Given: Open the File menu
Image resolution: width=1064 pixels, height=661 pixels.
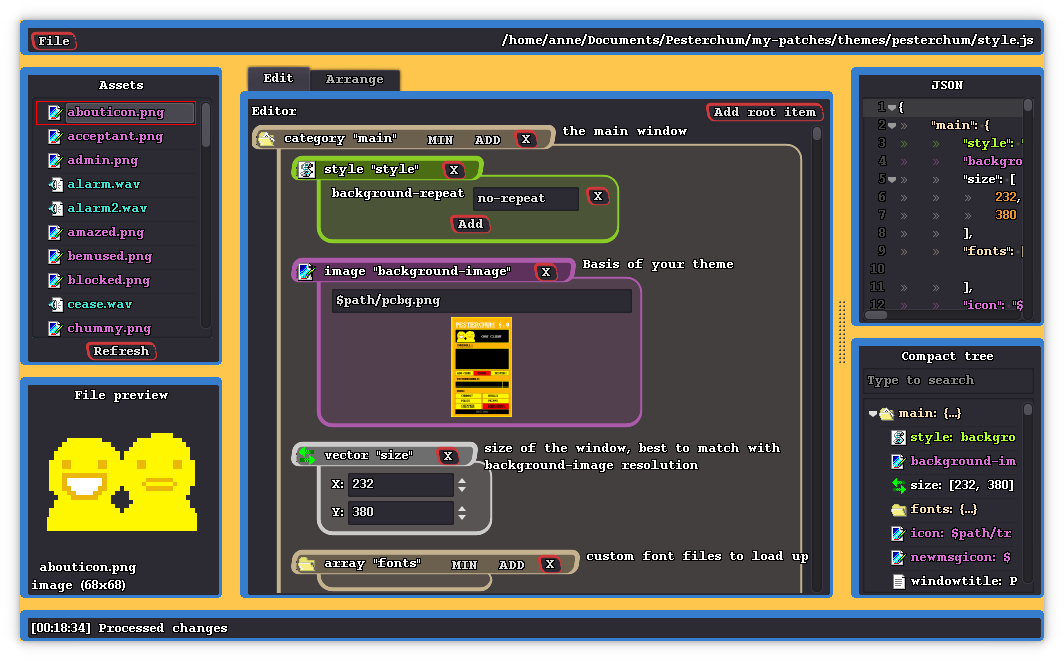Looking at the screenshot, I should 53,41.
